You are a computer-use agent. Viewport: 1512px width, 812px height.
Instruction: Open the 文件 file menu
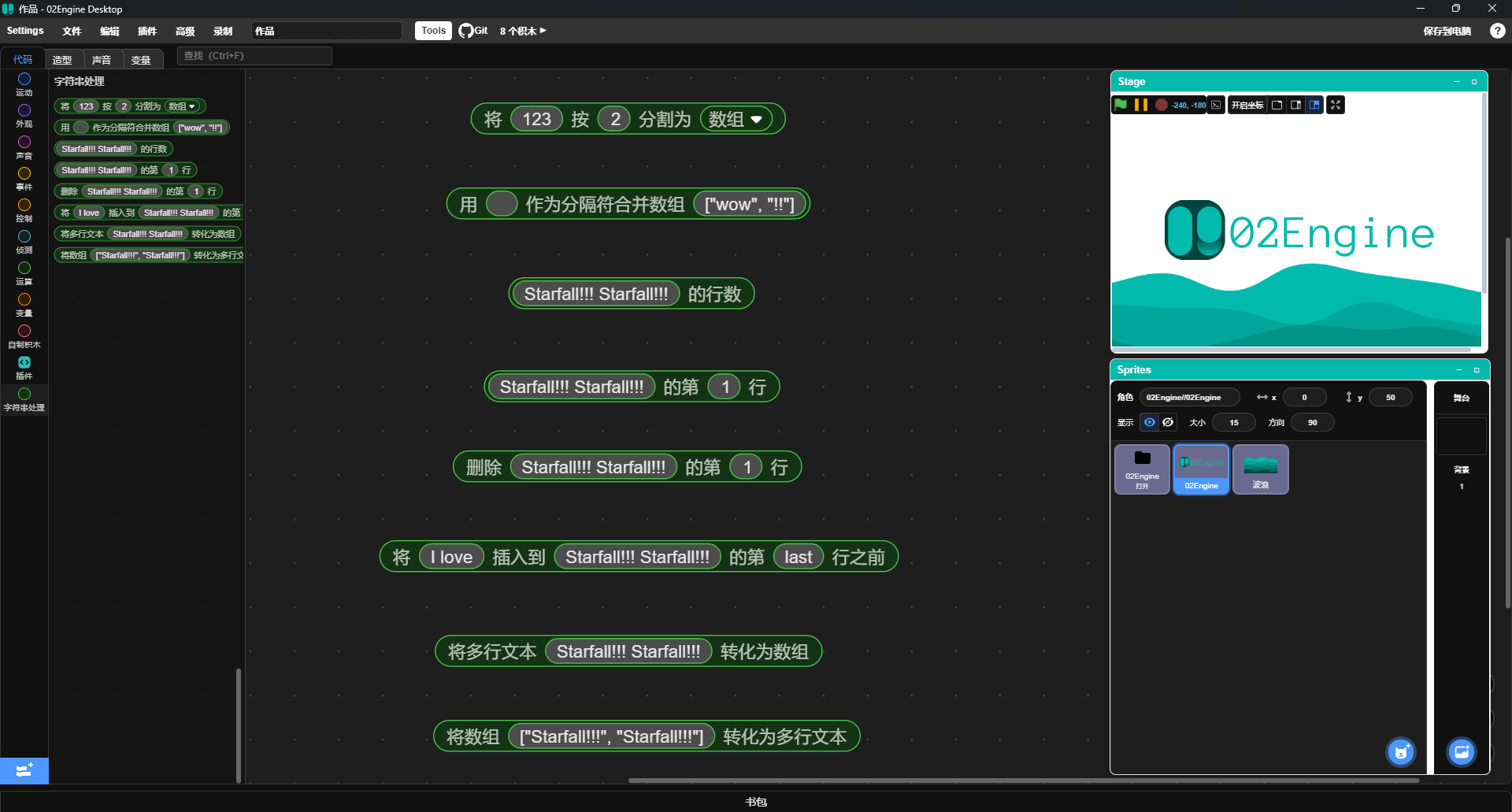(x=72, y=31)
